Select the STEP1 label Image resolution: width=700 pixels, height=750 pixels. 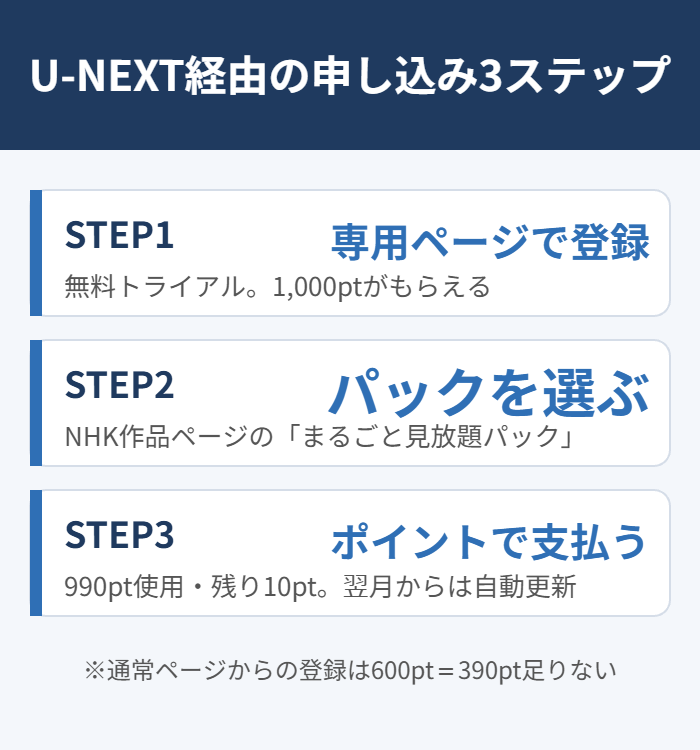119,235
